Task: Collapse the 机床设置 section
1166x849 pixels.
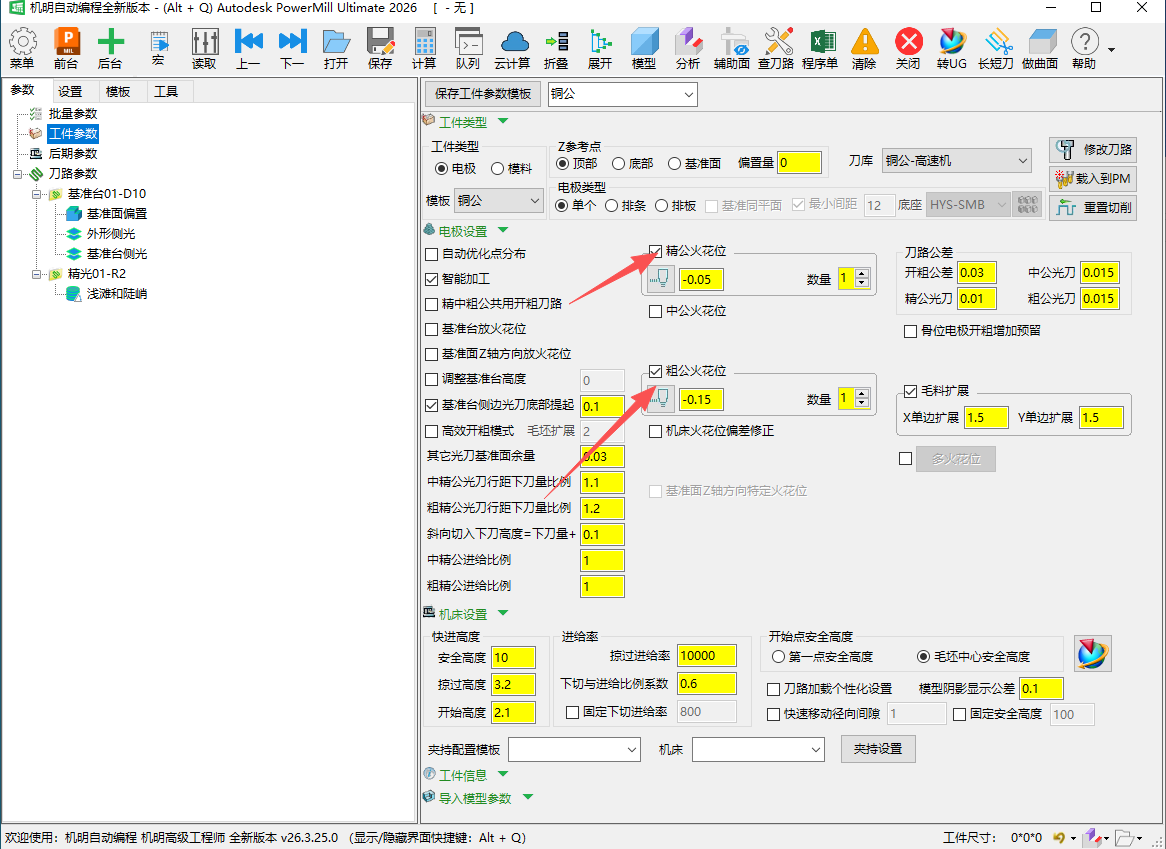Action: point(503,613)
